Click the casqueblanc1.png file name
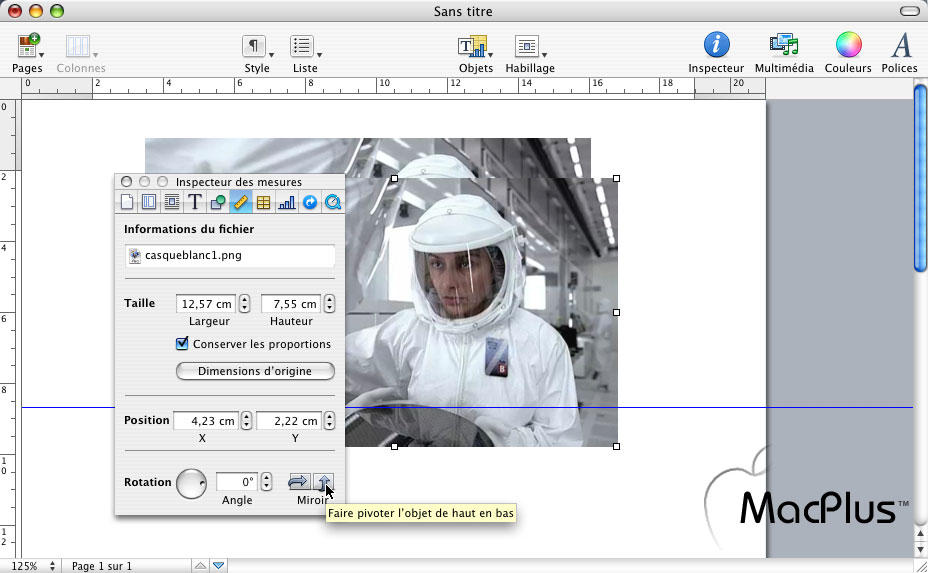Image resolution: width=928 pixels, height=573 pixels. 194,255
